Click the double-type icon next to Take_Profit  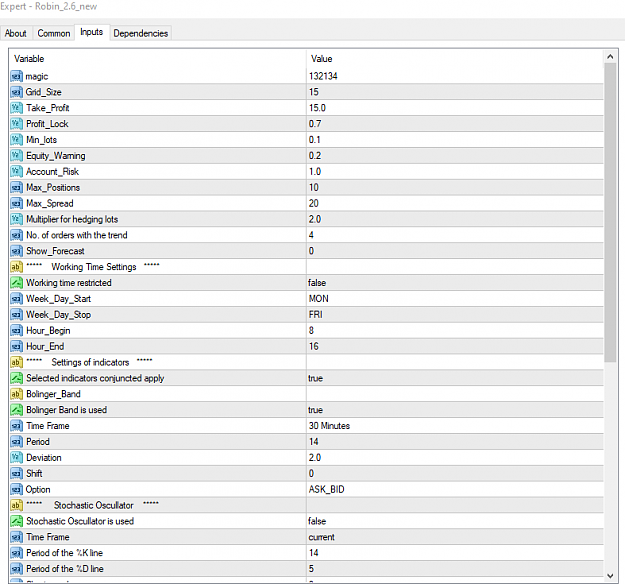click(x=16, y=108)
